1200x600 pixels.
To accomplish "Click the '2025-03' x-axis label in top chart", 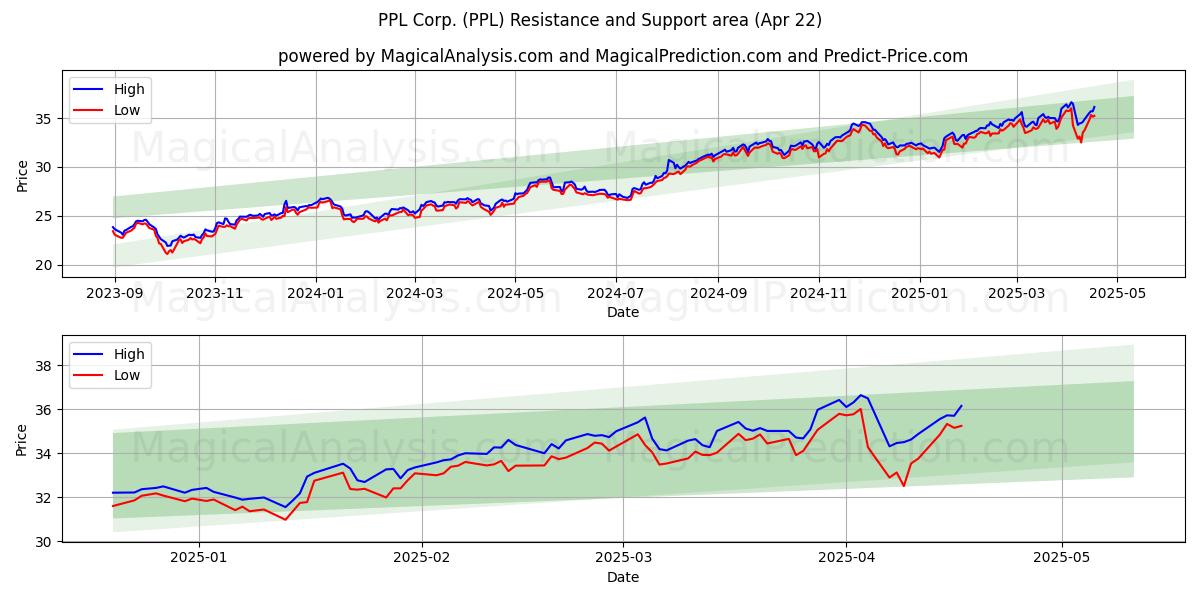I will 1017,293.
